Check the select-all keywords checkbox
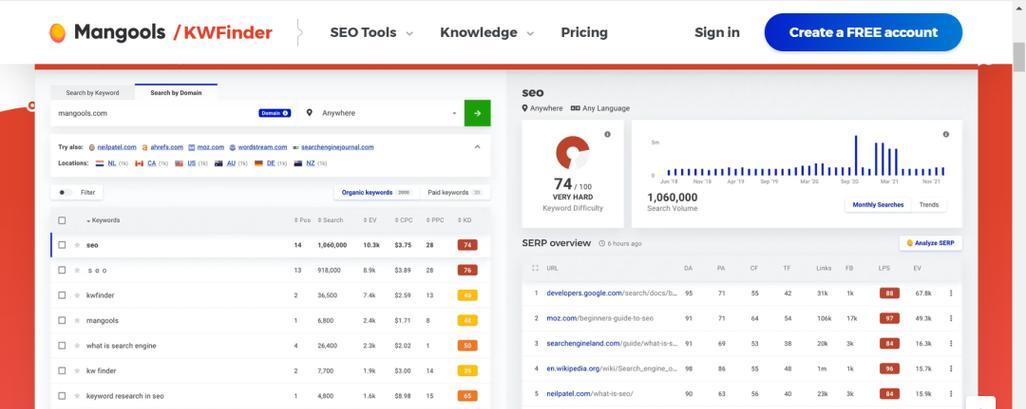Image resolution: width=1026 pixels, height=409 pixels. click(x=62, y=221)
